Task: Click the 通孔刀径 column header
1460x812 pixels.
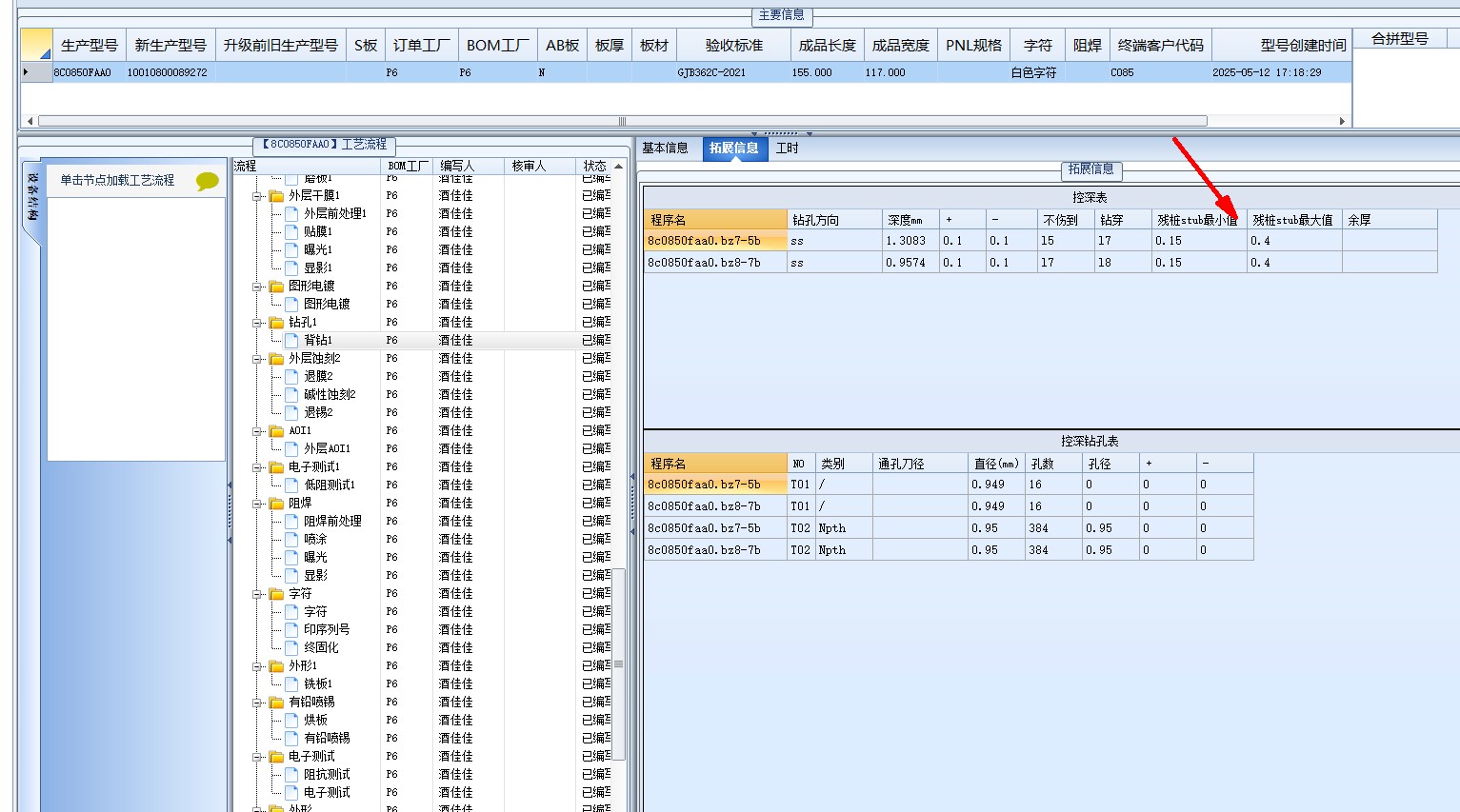Action: tap(920, 464)
